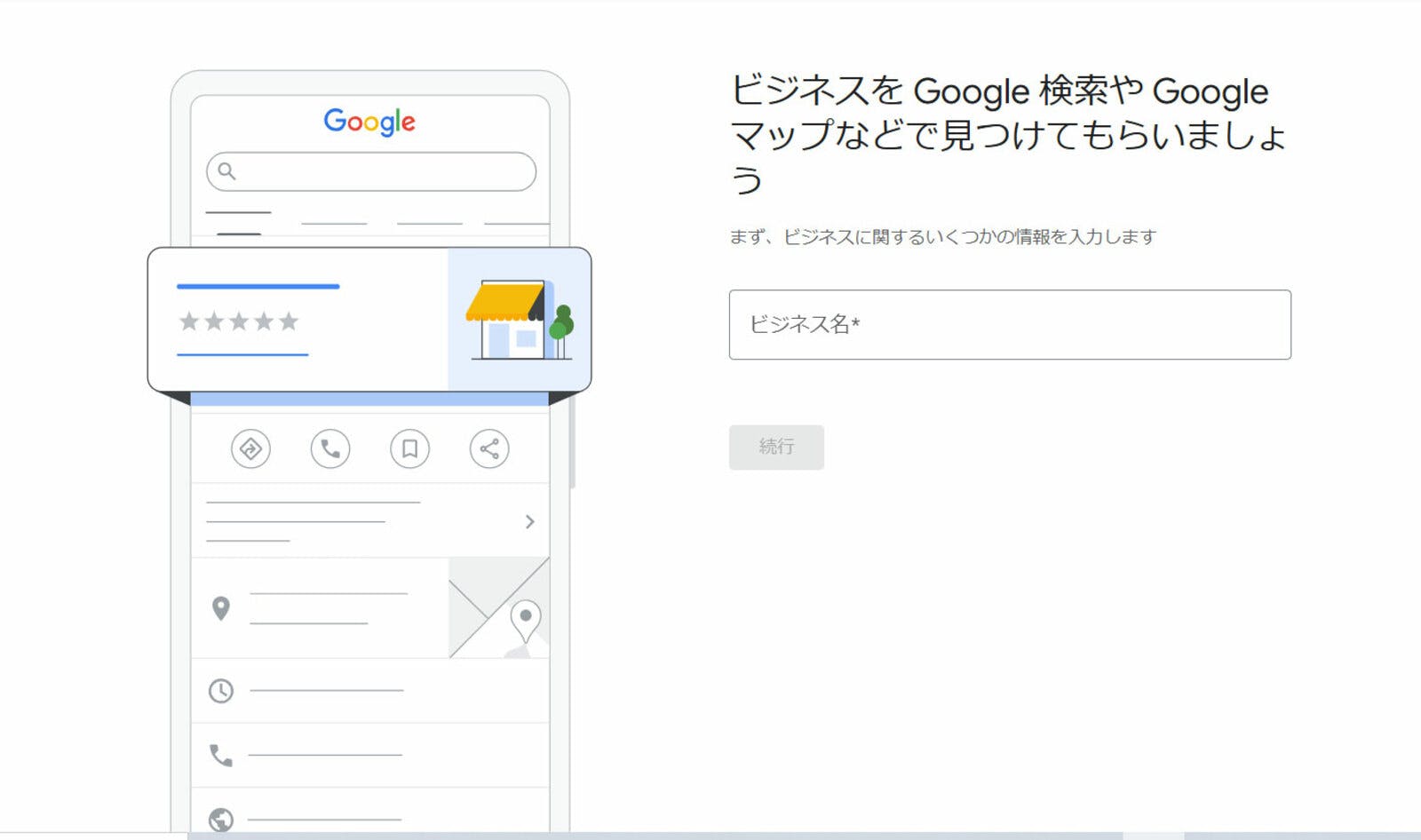Click the right chevron in phone mockup
Image resolution: width=1421 pixels, height=840 pixels.
tap(529, 521)
